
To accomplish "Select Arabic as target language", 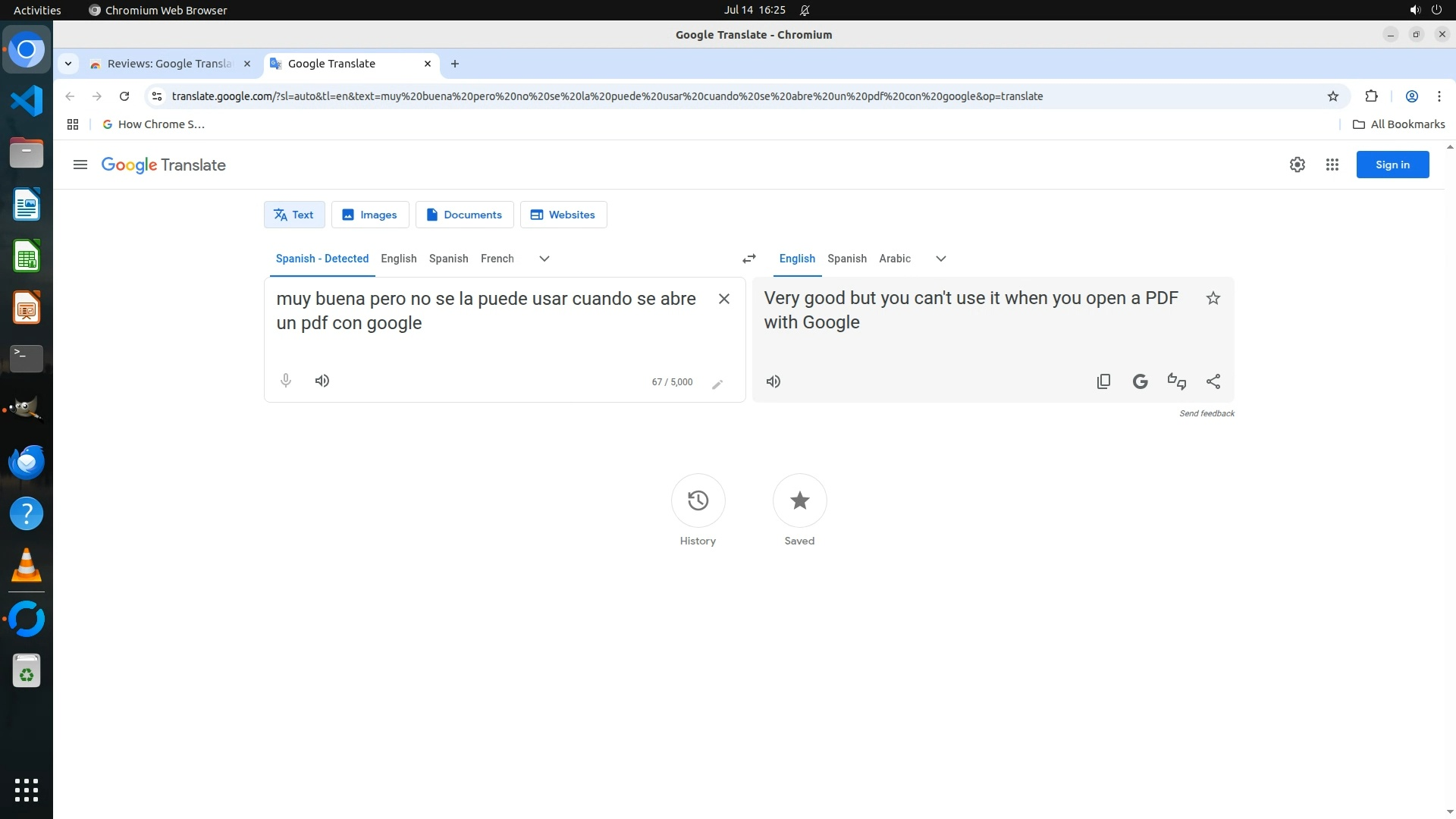I will [x=894, y=259].
